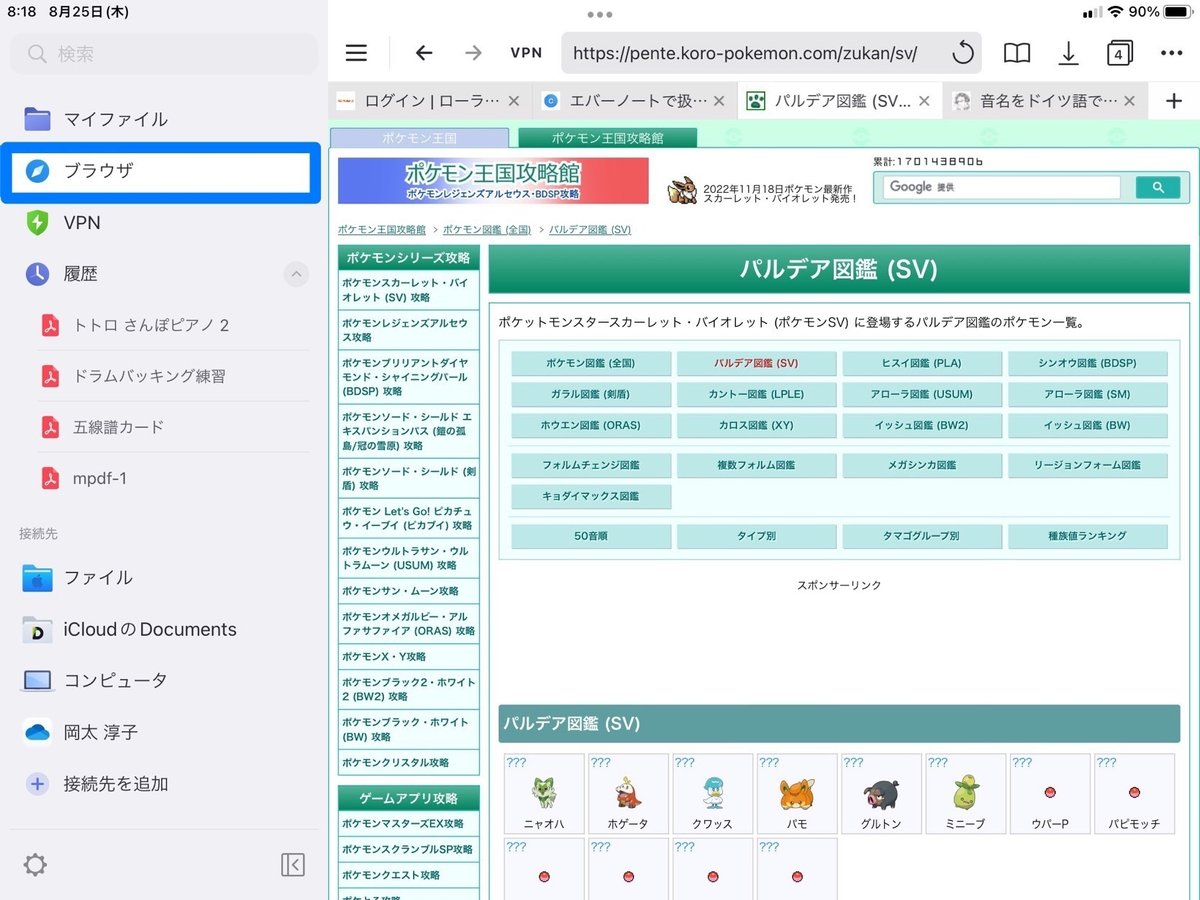1200x900 pixels.
Task: Open the hamburger menu in browser toolbar
Action: pos(356,53)
